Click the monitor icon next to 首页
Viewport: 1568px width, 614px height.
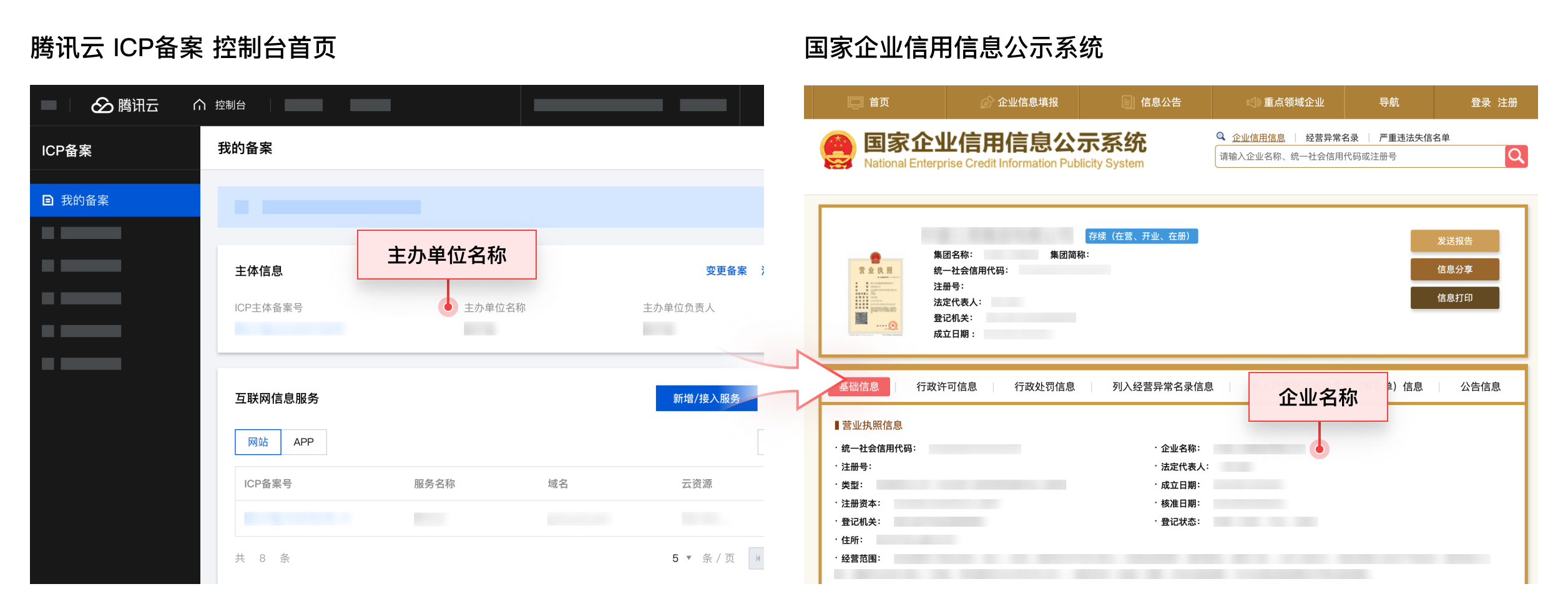point(855,102)
